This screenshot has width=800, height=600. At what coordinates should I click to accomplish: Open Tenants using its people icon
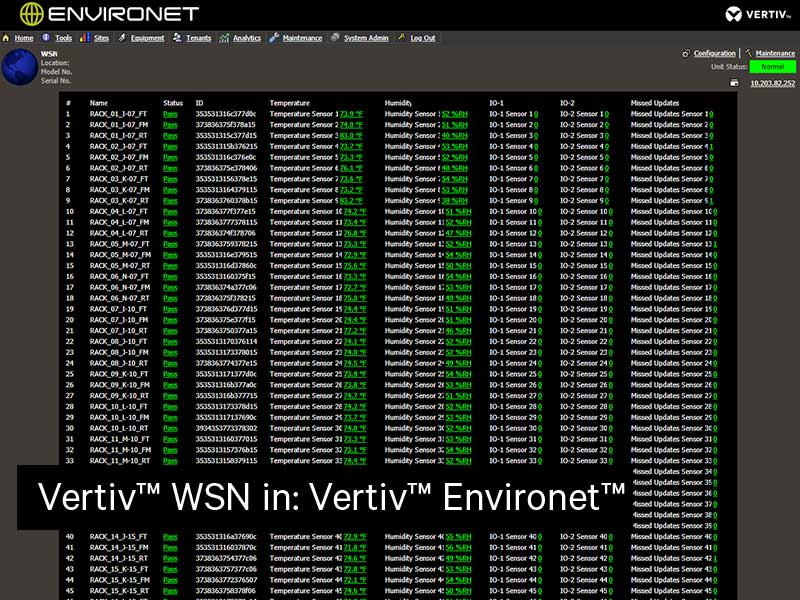click(x=177, y=38)
